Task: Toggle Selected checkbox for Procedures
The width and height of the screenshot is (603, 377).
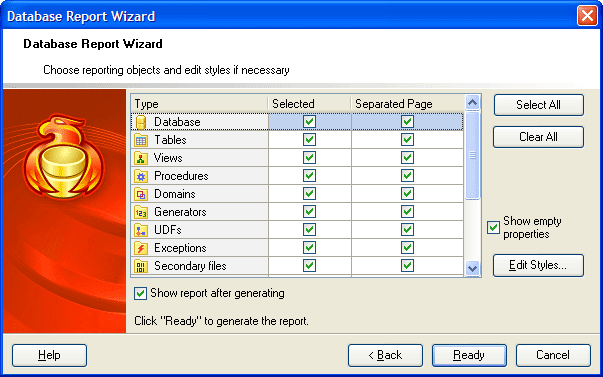Action: 310,176
